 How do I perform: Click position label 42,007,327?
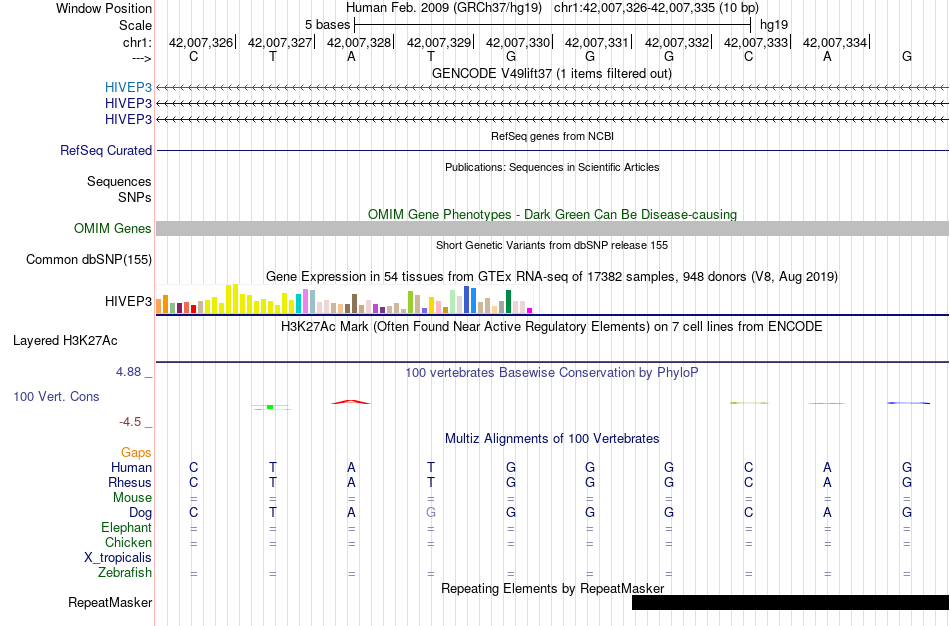[x=280, y=42]
